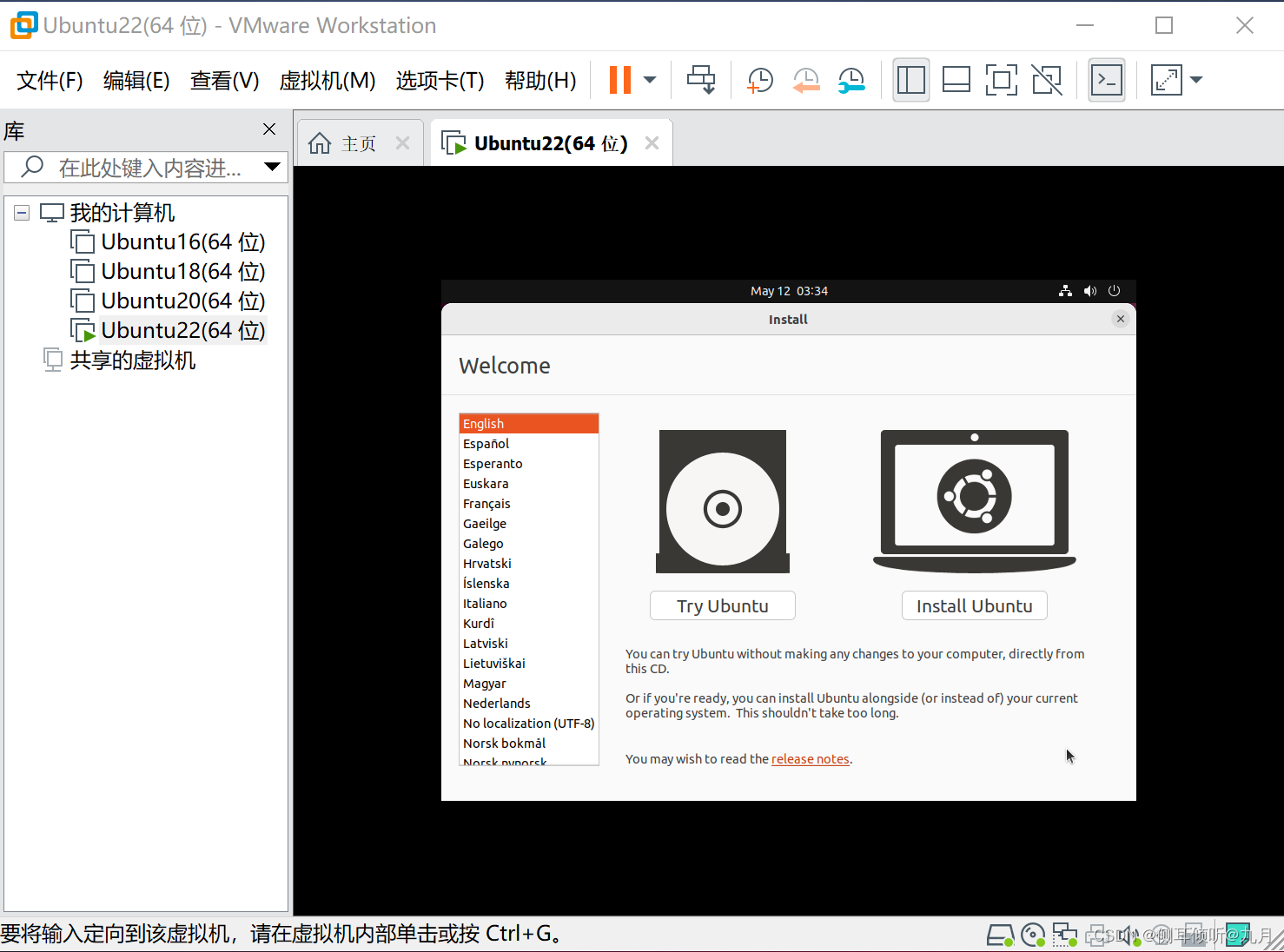Pause the virtual machine with the orange pause button
The width and height of the screenshot is (1284, 952).
point(619,80)
